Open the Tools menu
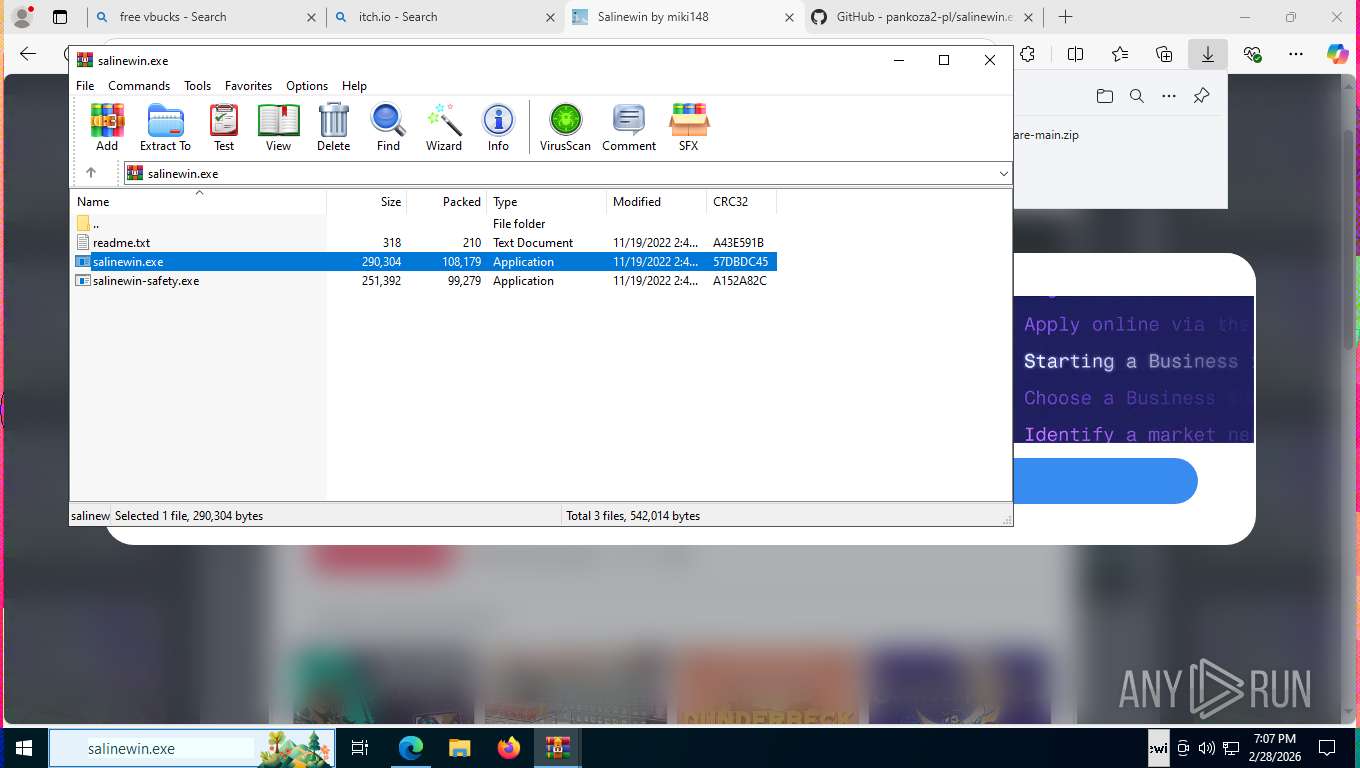Screen dimensions: 1360x768 197,86
